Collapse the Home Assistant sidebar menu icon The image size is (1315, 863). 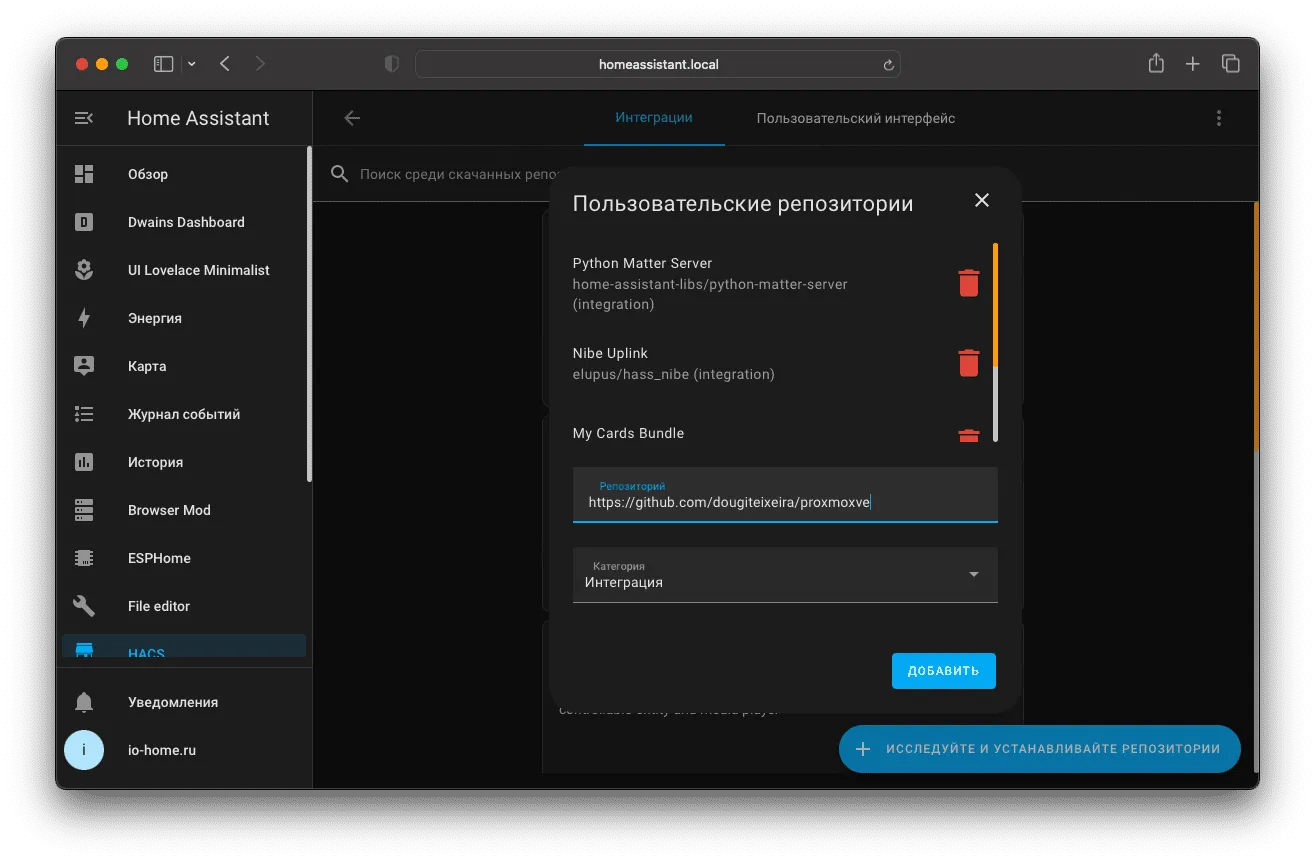click(x=84, y=118)
